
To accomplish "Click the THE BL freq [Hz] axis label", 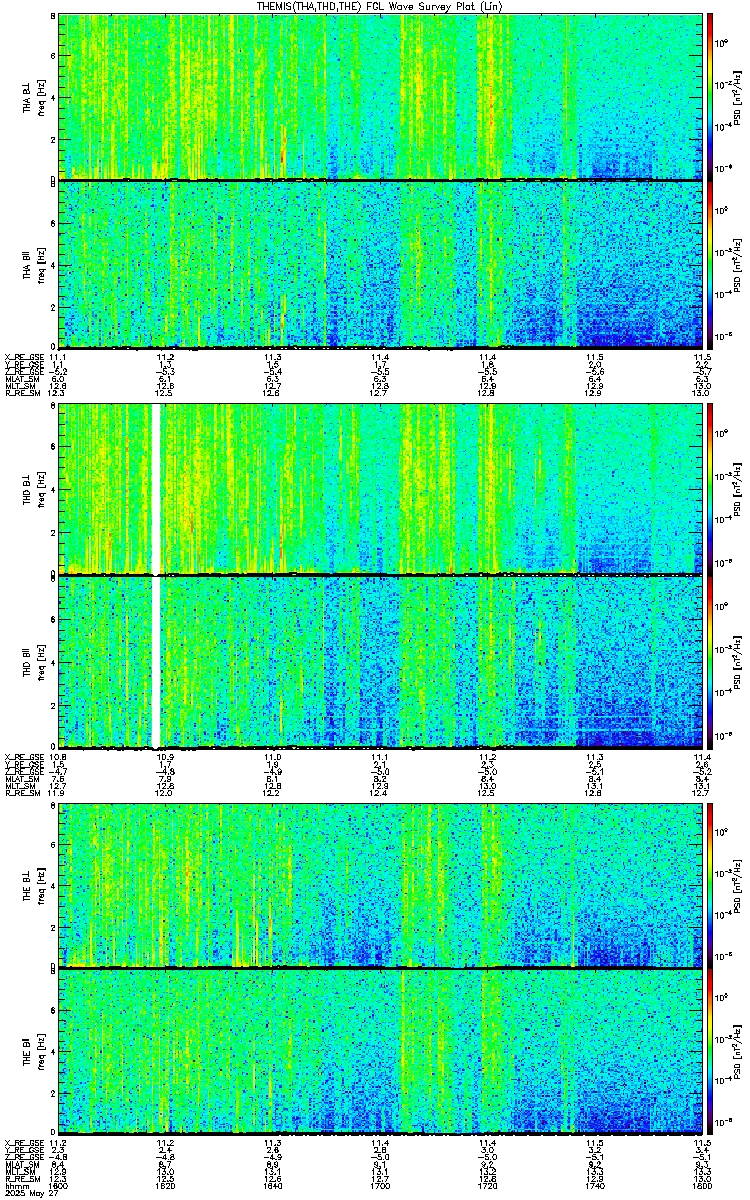I will [x=41, y=885].
